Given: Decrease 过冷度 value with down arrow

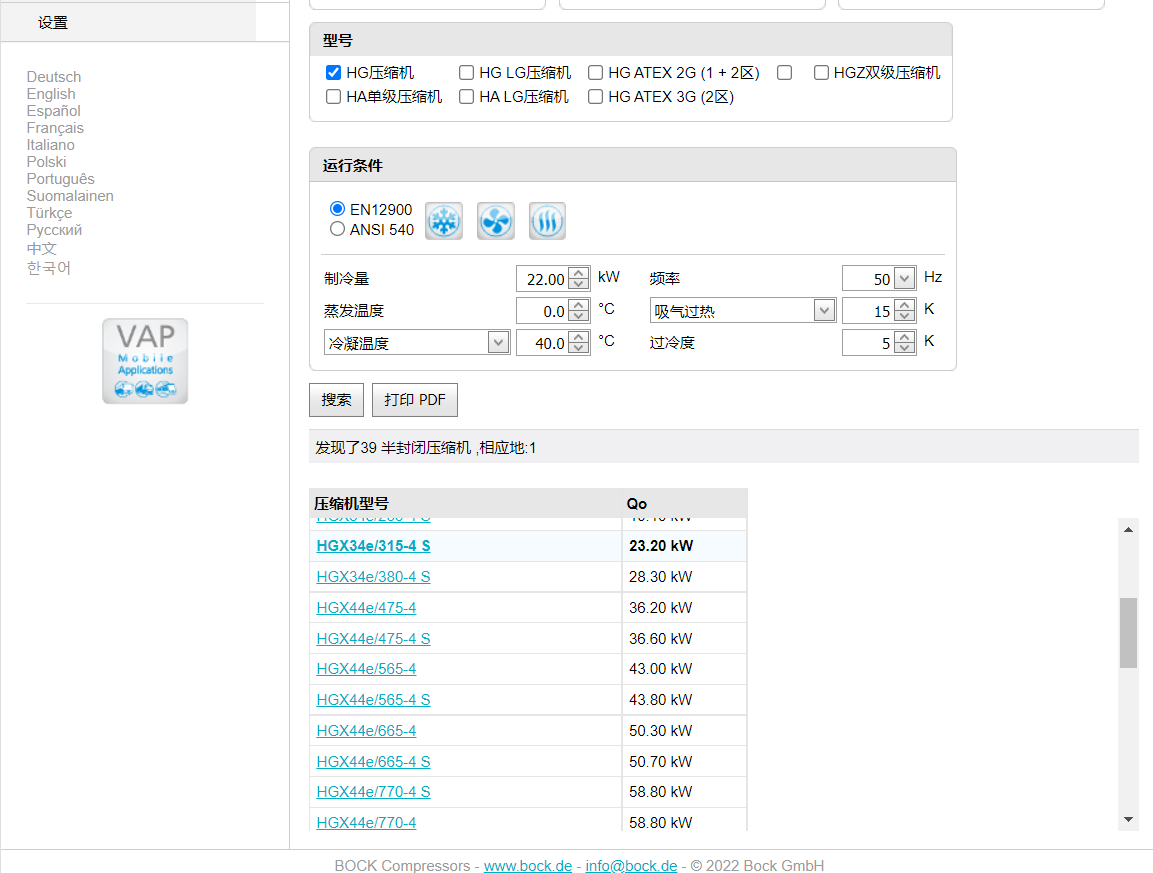Looking at the screenshot, I should click(905, 349).
